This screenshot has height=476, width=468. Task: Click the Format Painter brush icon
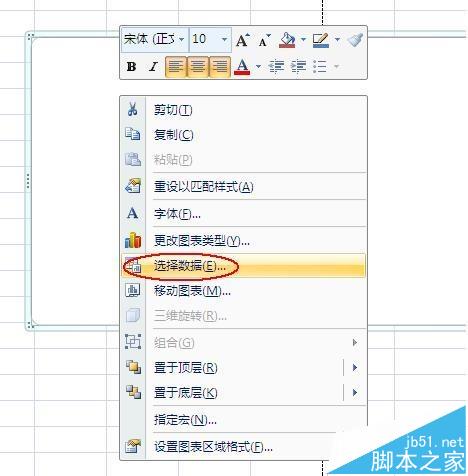point(355,40)
